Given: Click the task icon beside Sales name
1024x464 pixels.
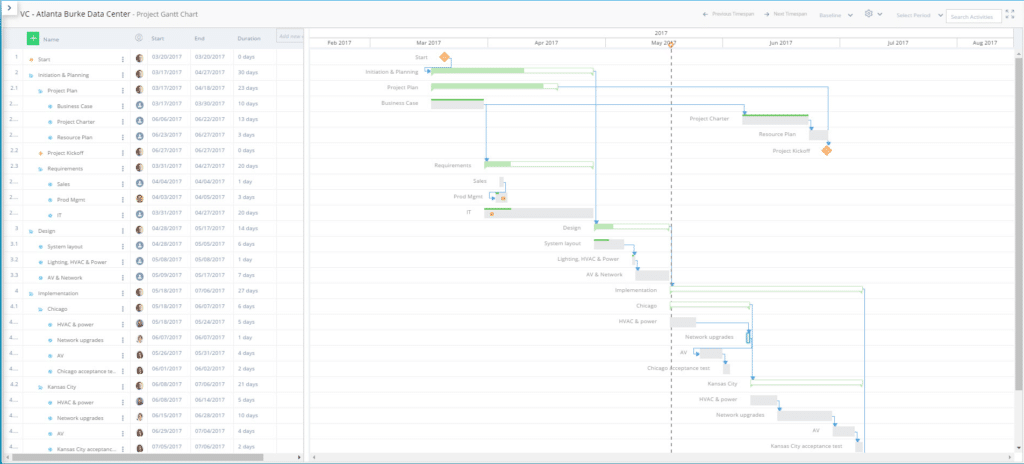Looking at the screenshot, I should pos(50,184).
